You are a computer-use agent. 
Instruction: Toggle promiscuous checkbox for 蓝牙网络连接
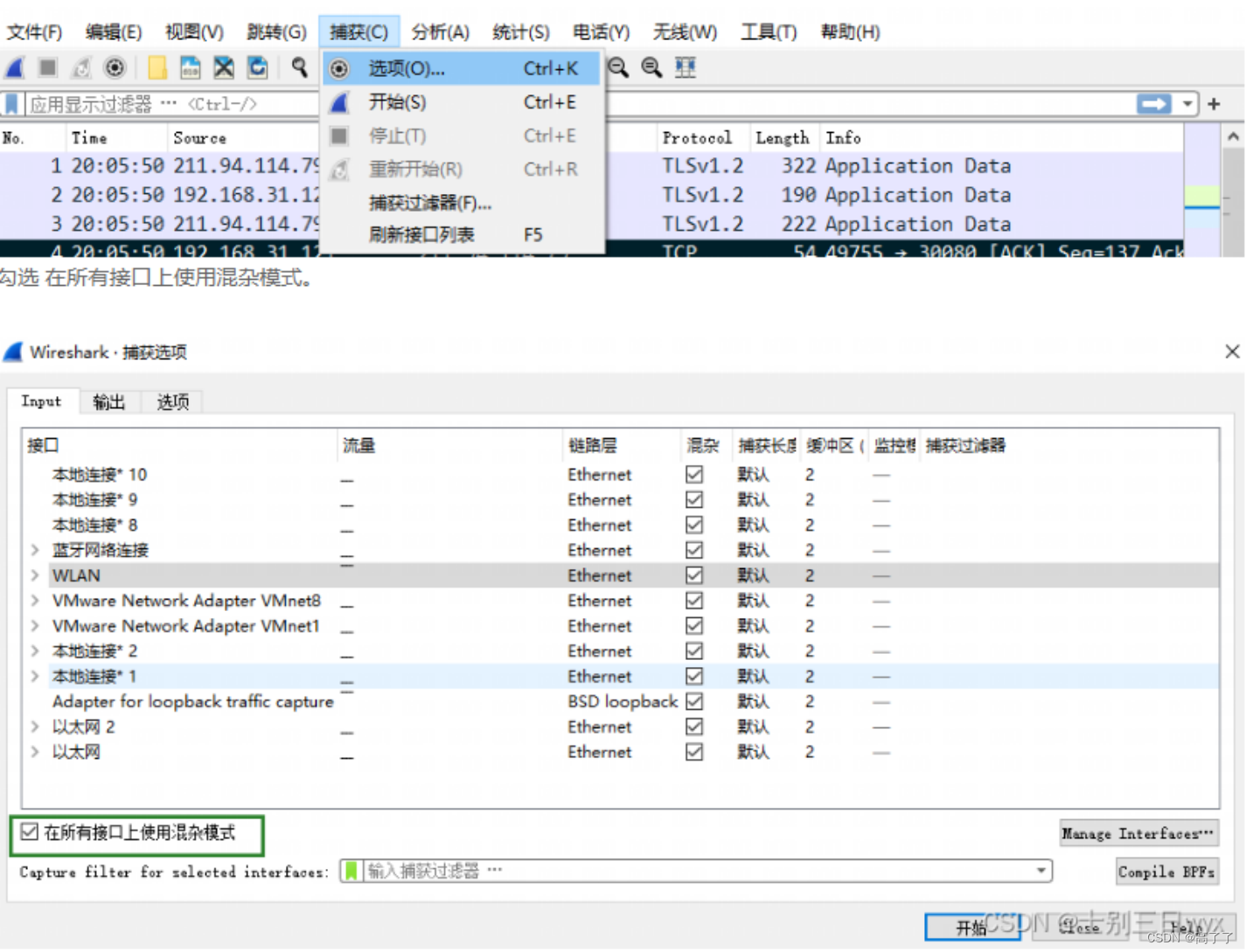694,550
